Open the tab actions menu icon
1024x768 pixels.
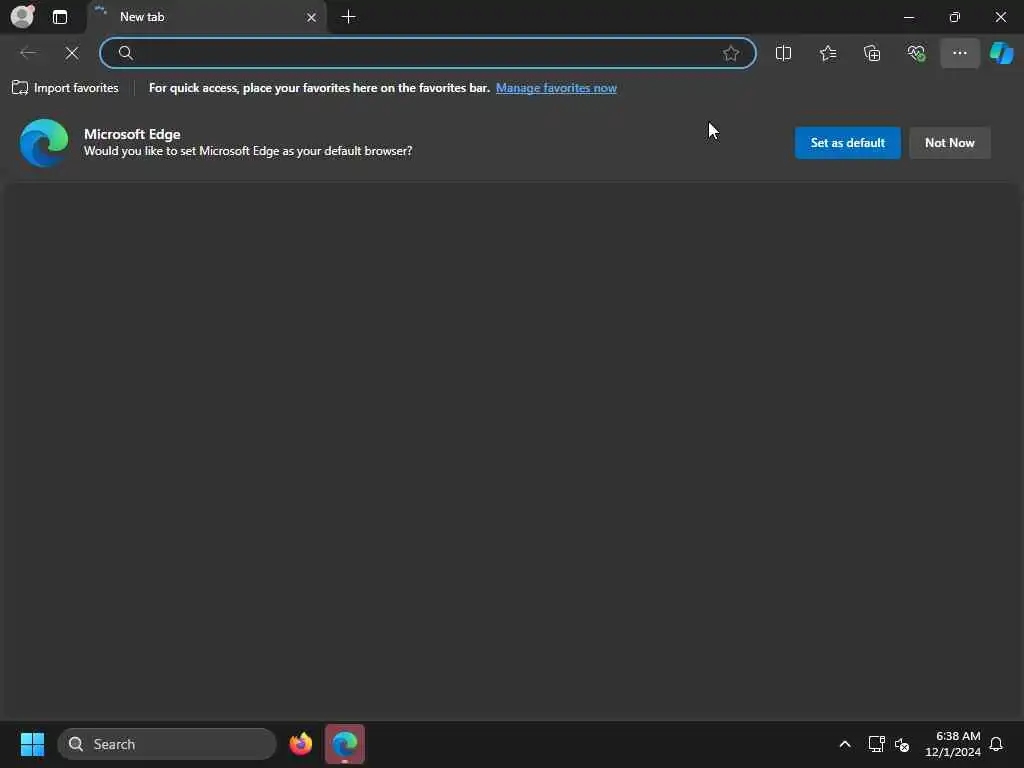[x=60, y=17]
